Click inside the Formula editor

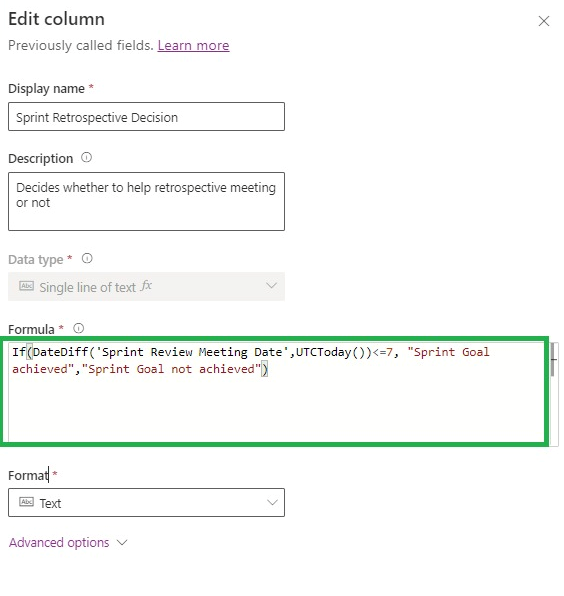tap(276, 392)
